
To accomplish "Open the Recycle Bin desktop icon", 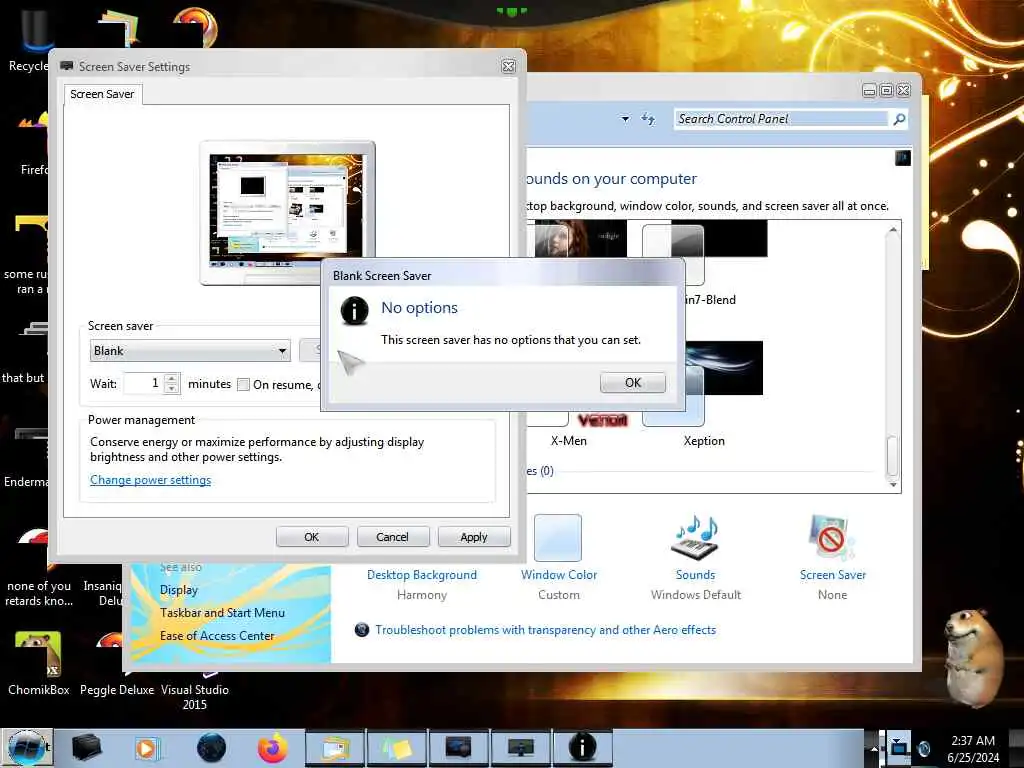I will pos(29,39).
